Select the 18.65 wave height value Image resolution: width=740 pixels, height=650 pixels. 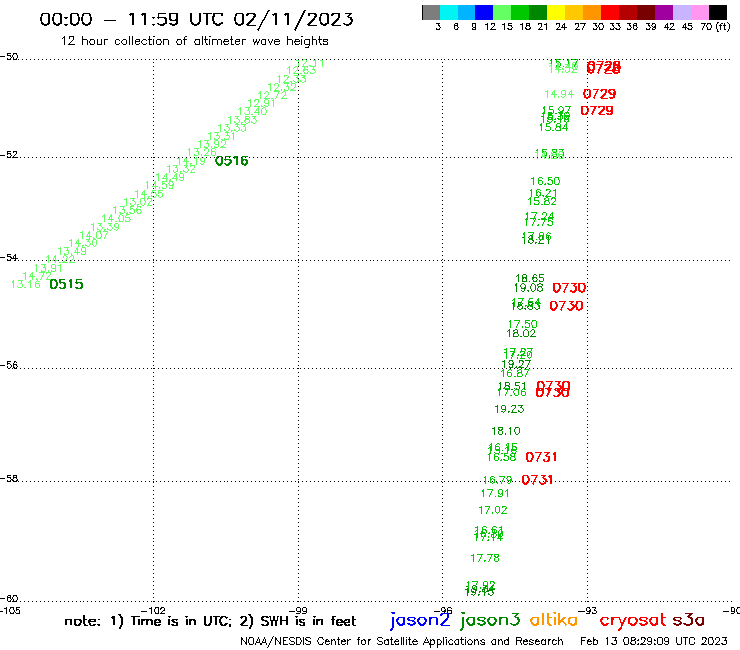coord(530,279)
